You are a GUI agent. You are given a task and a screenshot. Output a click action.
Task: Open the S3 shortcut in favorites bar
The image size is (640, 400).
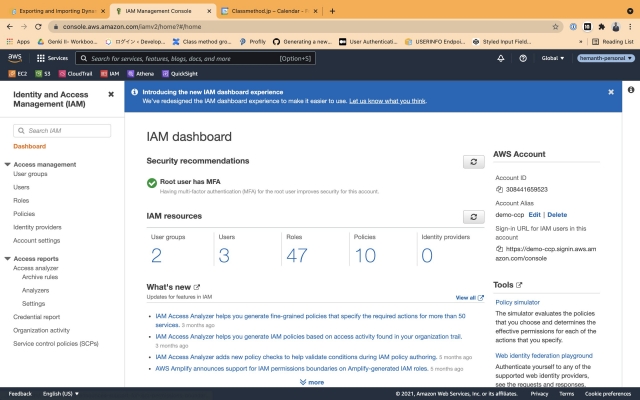tap(43, 74)
